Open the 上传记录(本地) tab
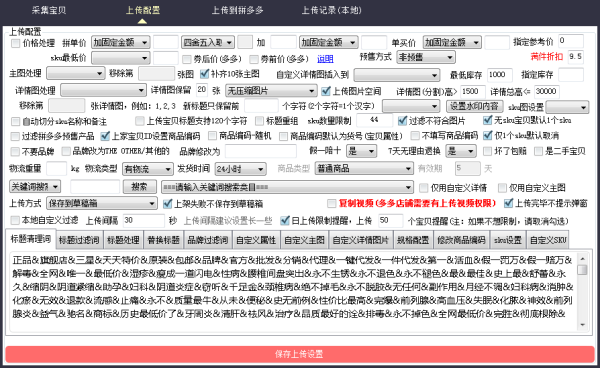 tap(331, 10)
